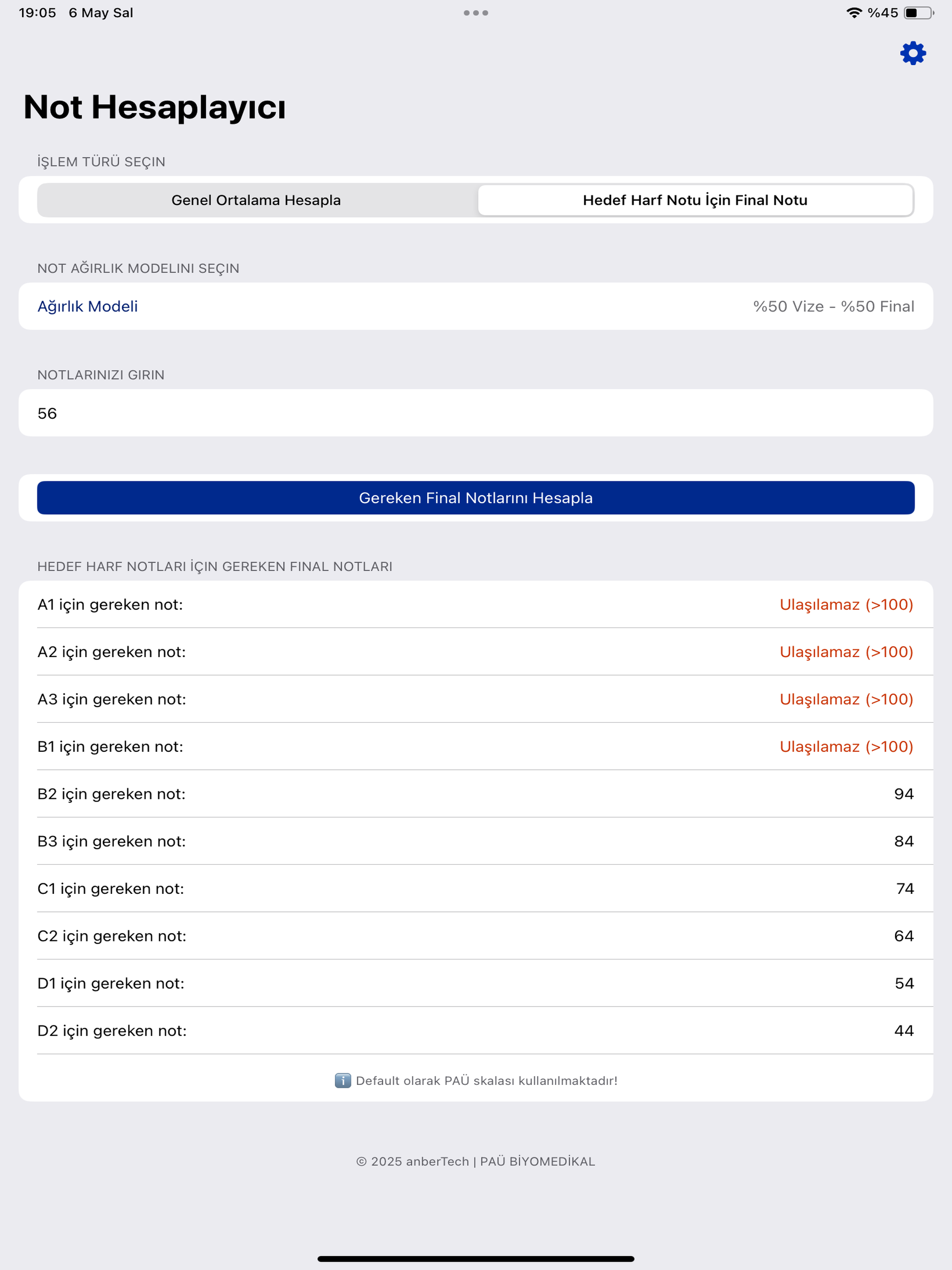Select Hedef Harf Notu İçin Final Notu tab
Viewport: 952px width, 1270px height.
(x=695, y=200)
